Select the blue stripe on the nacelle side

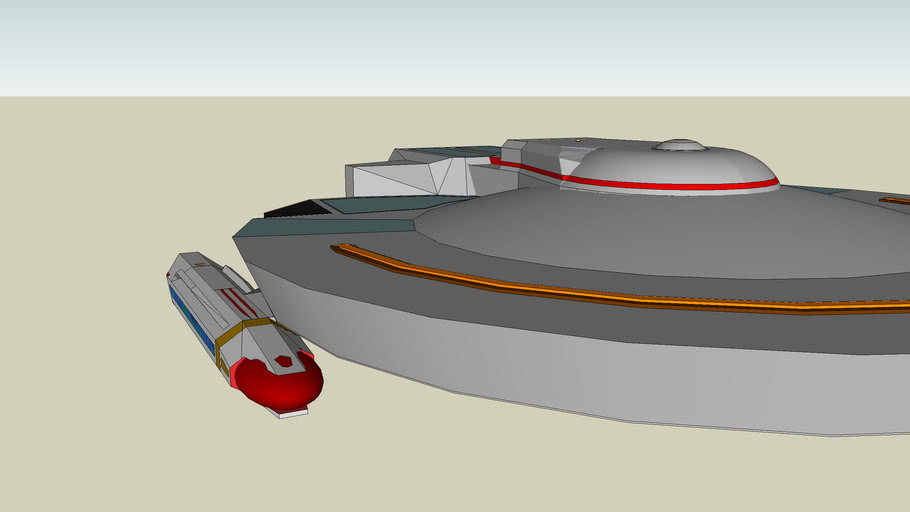(193, 316)
